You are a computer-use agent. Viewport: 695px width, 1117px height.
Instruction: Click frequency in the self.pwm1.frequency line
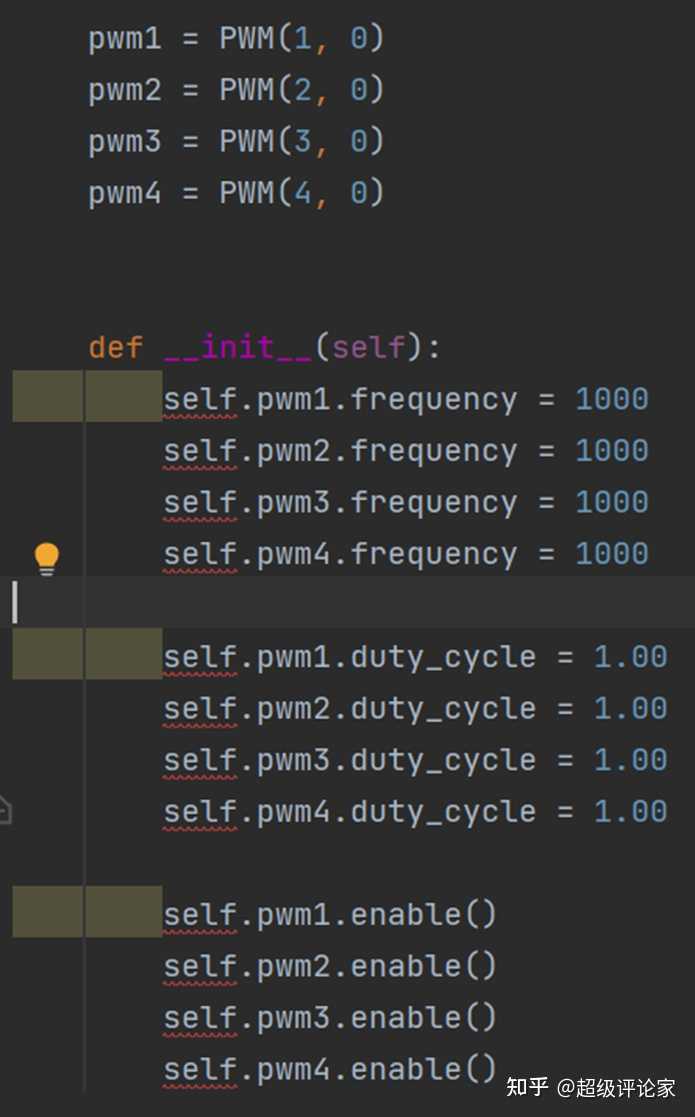click(433, 400)
